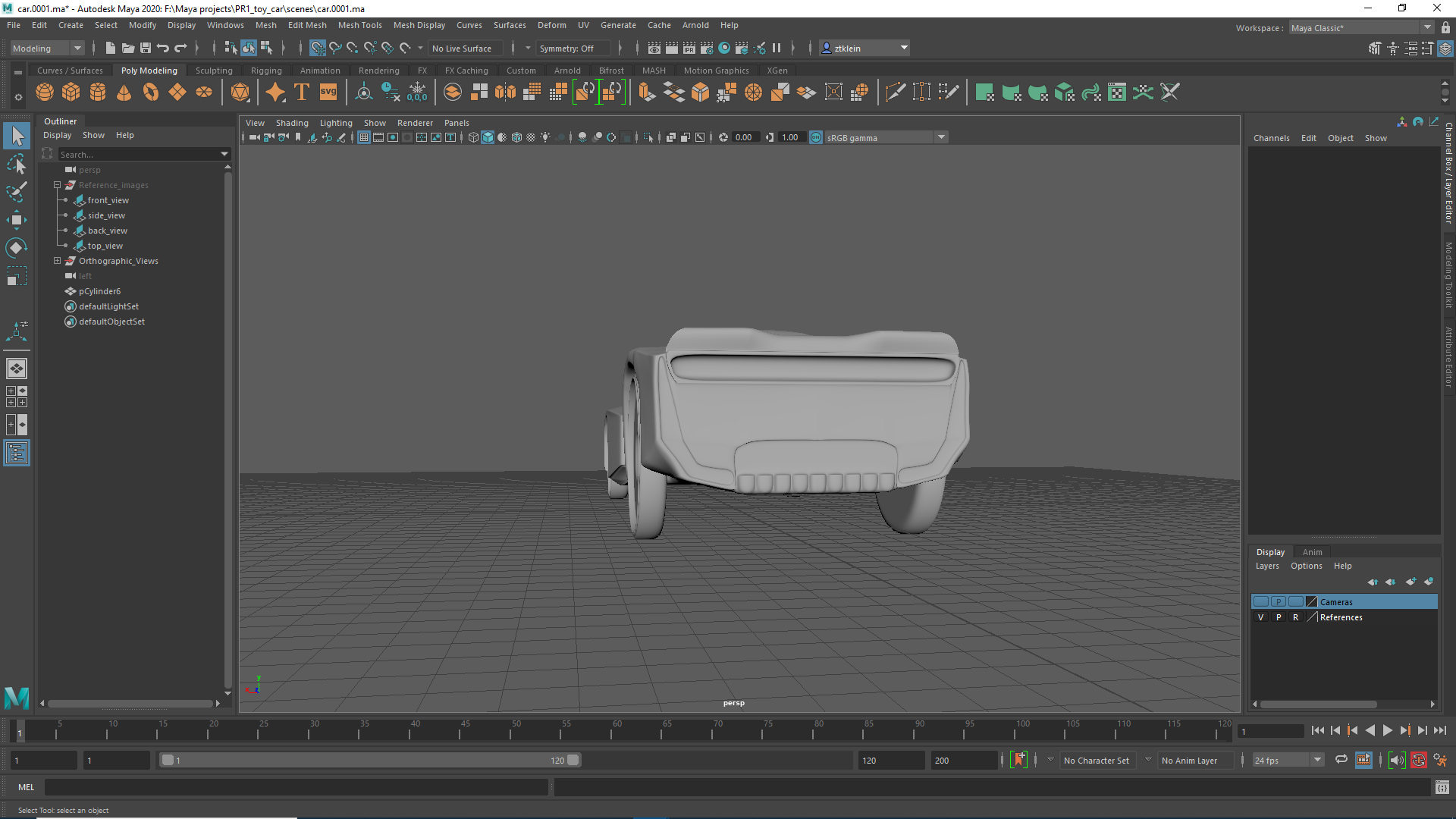Expand the Orthographic_Views group
This screenshot has width=1456, height=819.
point(57,261)
